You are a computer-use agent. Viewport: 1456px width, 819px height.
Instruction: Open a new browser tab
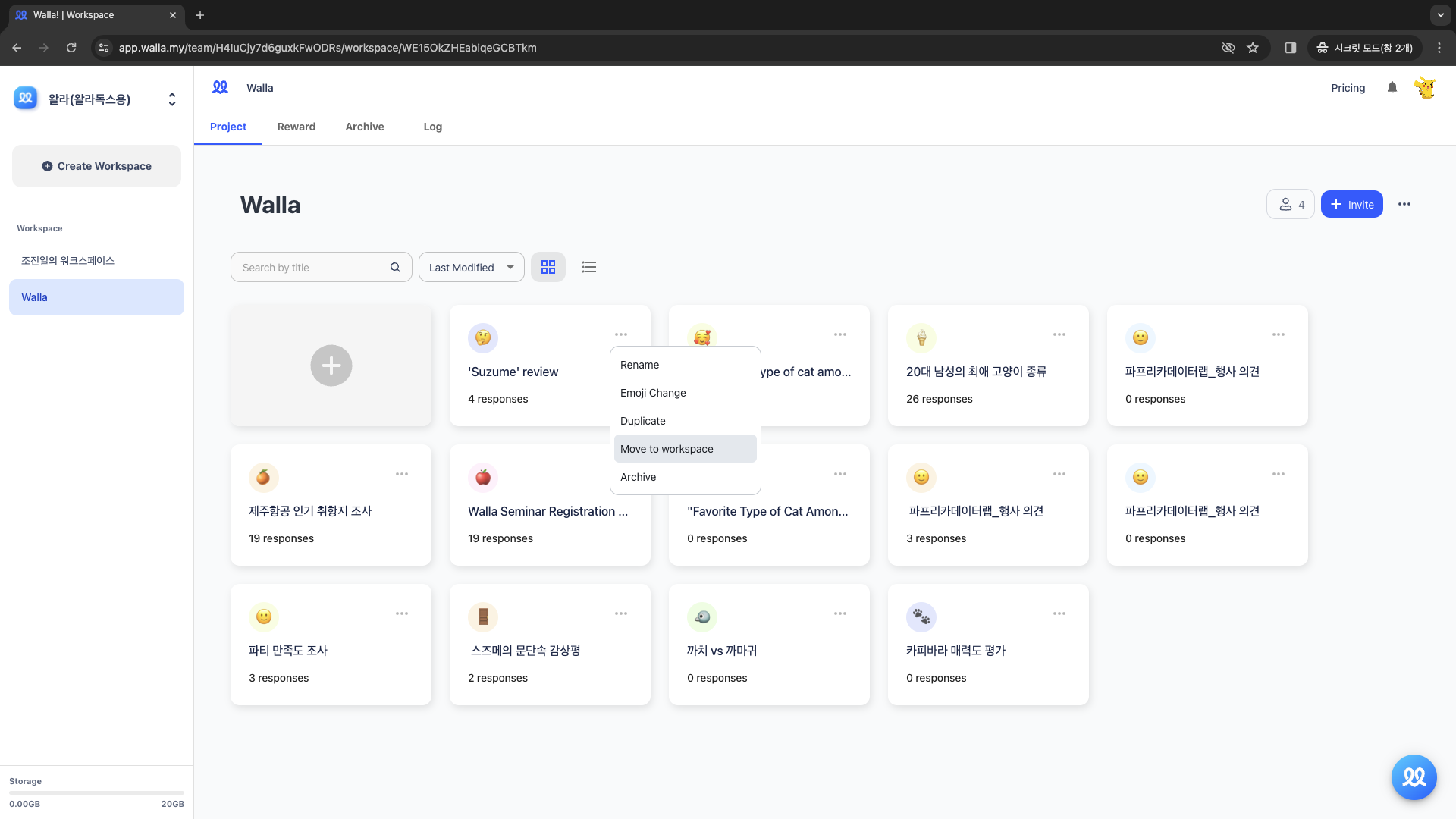pos(200,15)
